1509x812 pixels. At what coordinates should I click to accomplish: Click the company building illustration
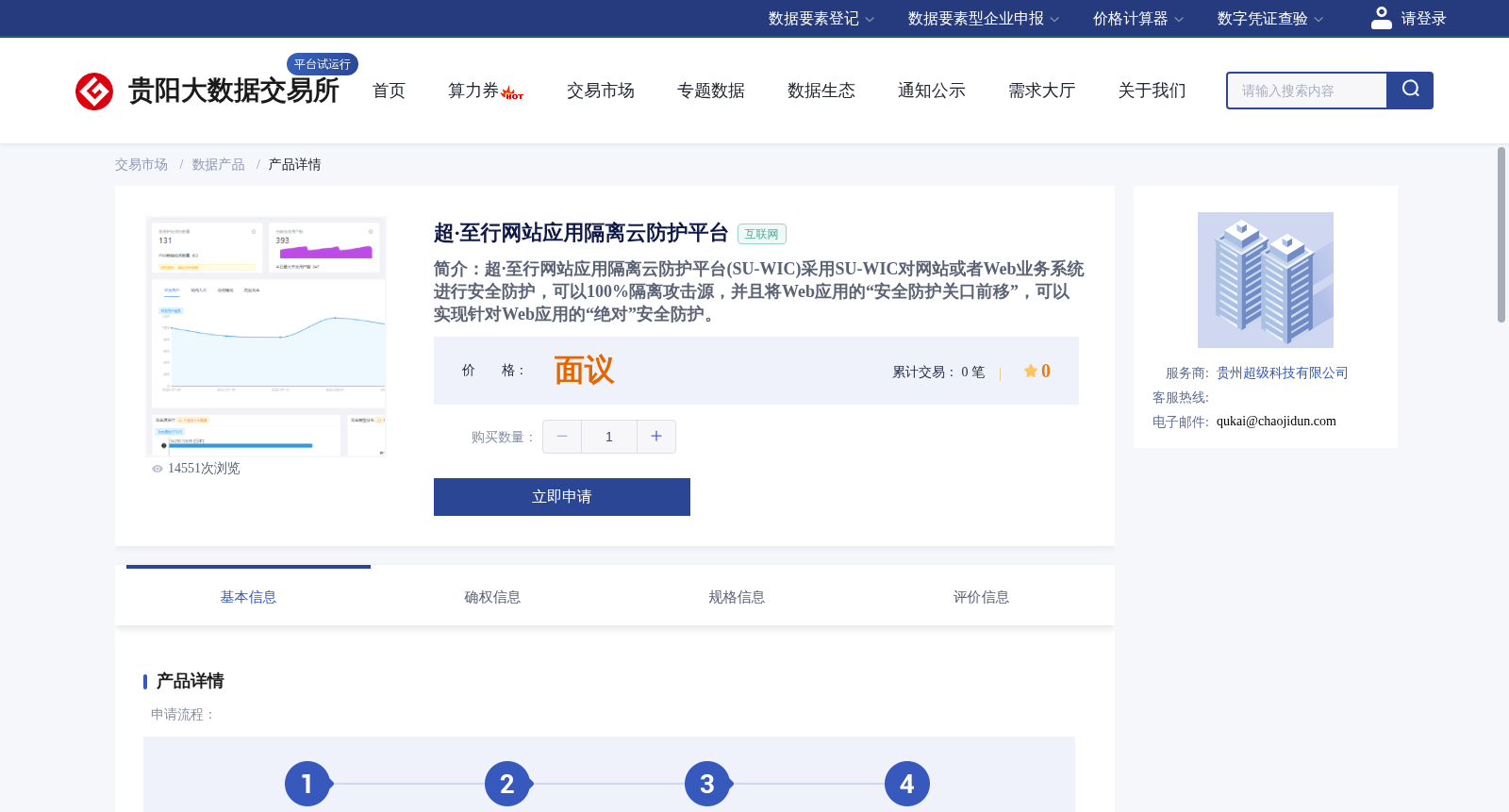[1266, 280]
